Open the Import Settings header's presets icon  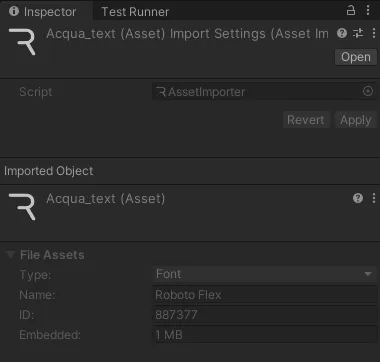[358, 33]
